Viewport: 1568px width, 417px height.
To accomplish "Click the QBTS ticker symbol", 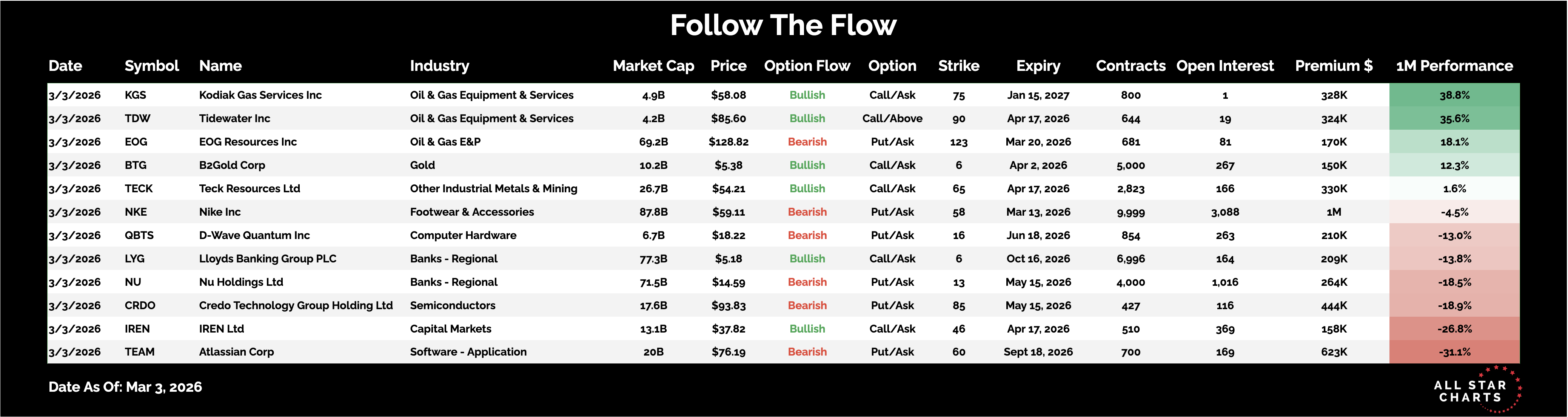I will [x=139, y=235].
